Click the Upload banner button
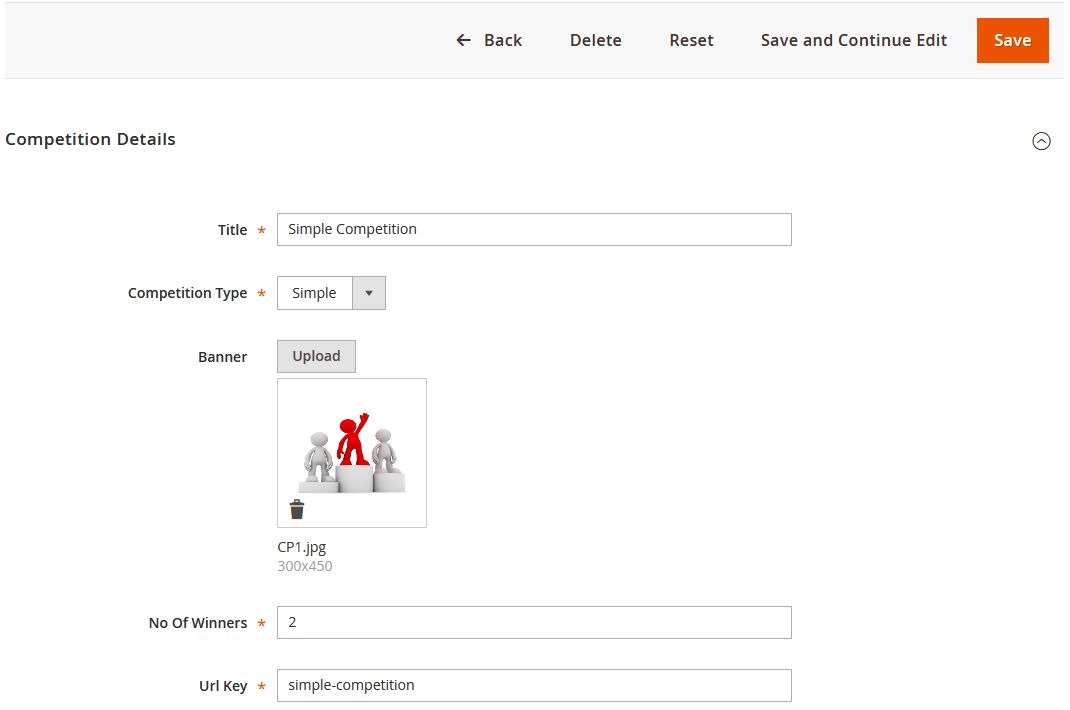Image resolution: width=1070 pixels, height=710 pixels. [x=316, y=356]
